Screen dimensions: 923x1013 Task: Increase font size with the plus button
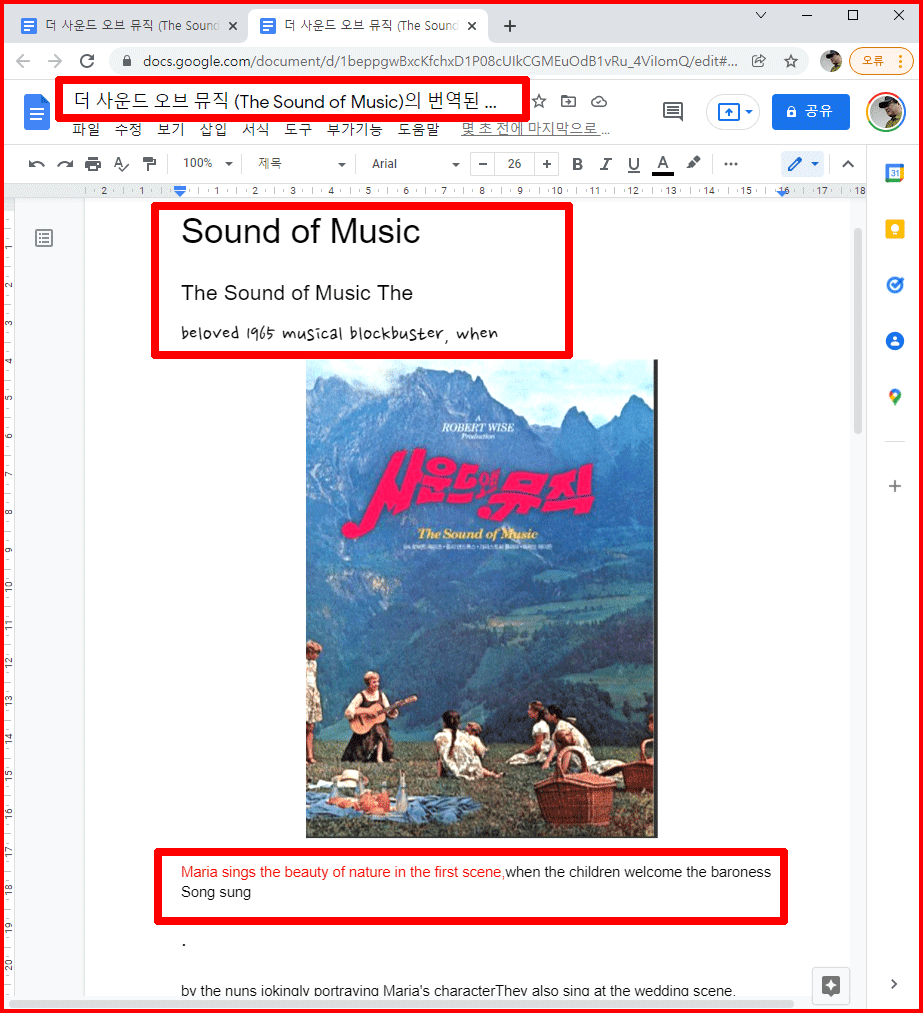pos(546,164)
